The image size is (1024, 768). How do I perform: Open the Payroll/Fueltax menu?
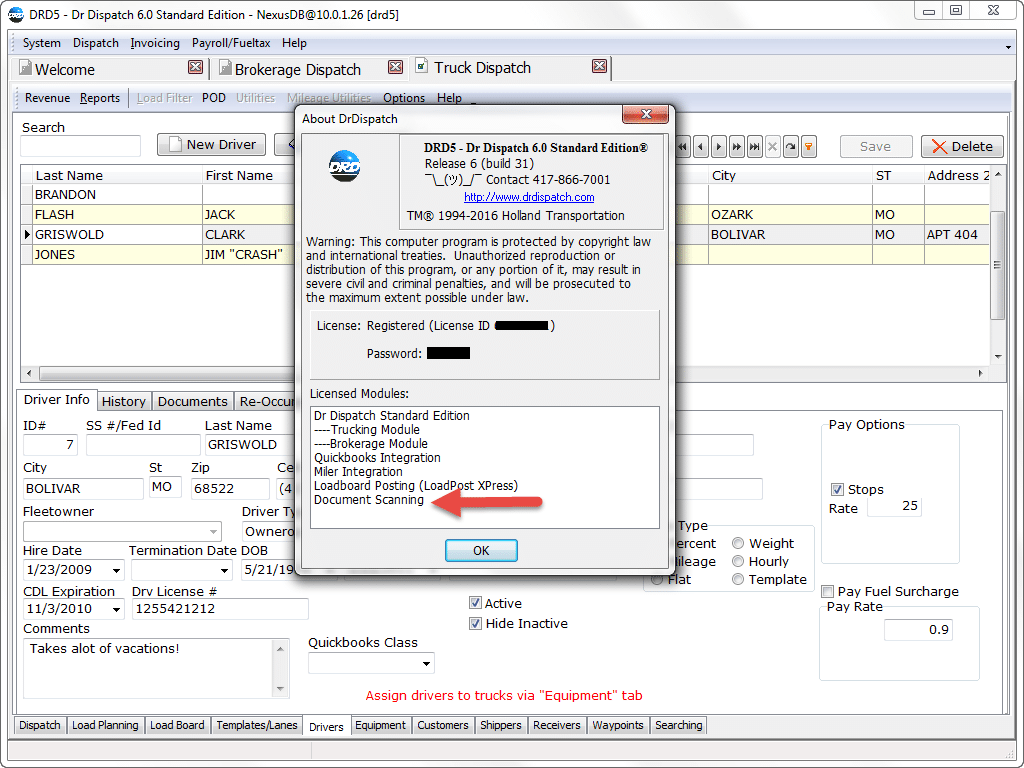point(231,43)
